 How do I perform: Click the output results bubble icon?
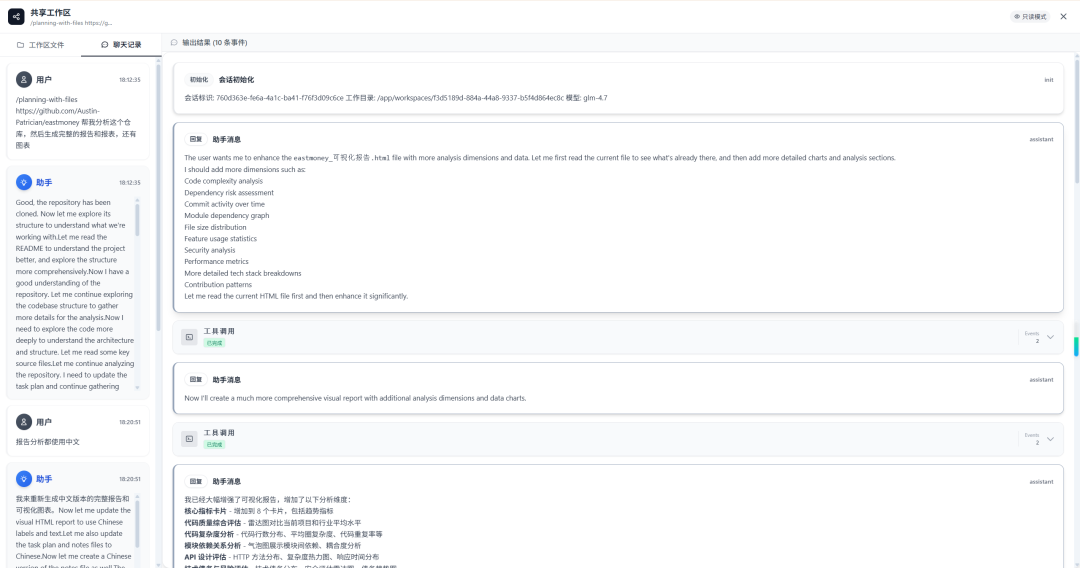pyautogui.click(x=174, y=43)
